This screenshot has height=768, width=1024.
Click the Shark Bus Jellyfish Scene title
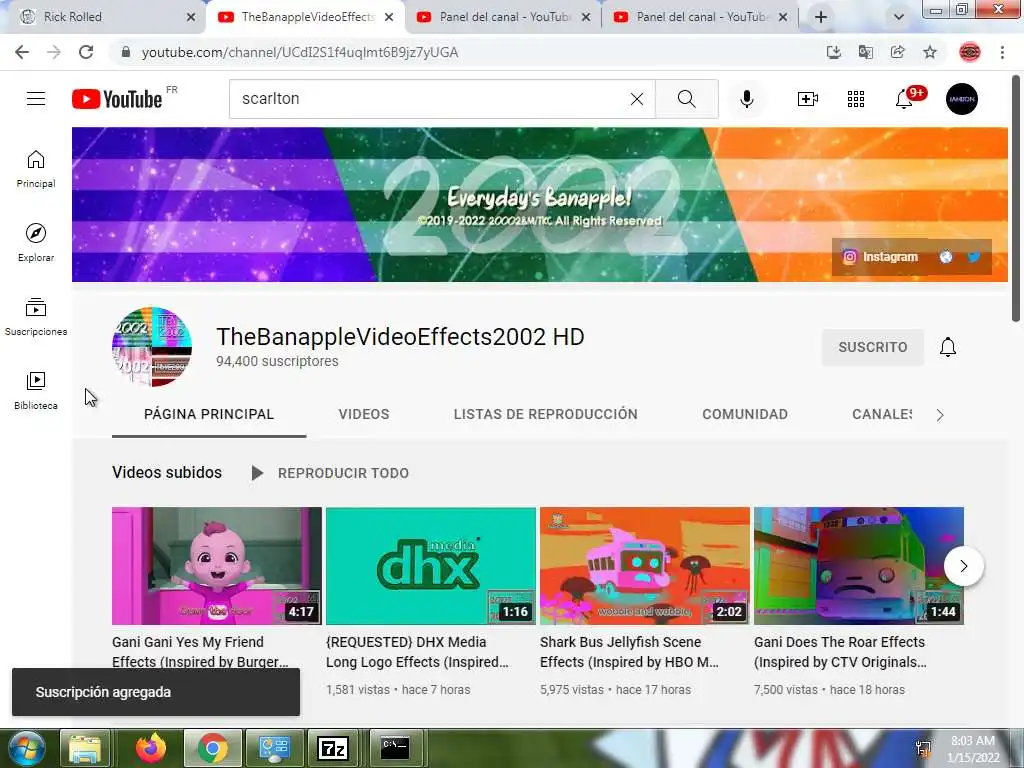click(x=630, y=652)
